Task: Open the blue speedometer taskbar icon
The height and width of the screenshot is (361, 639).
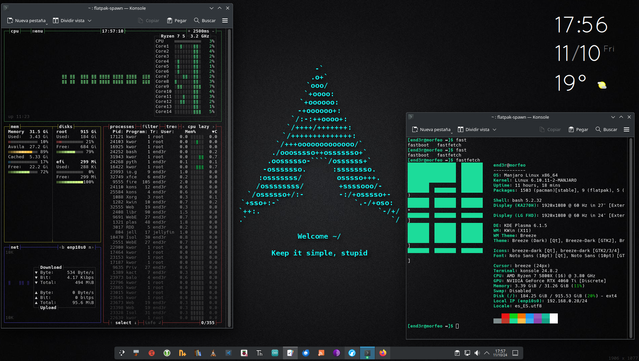Action: coord(352,353)
